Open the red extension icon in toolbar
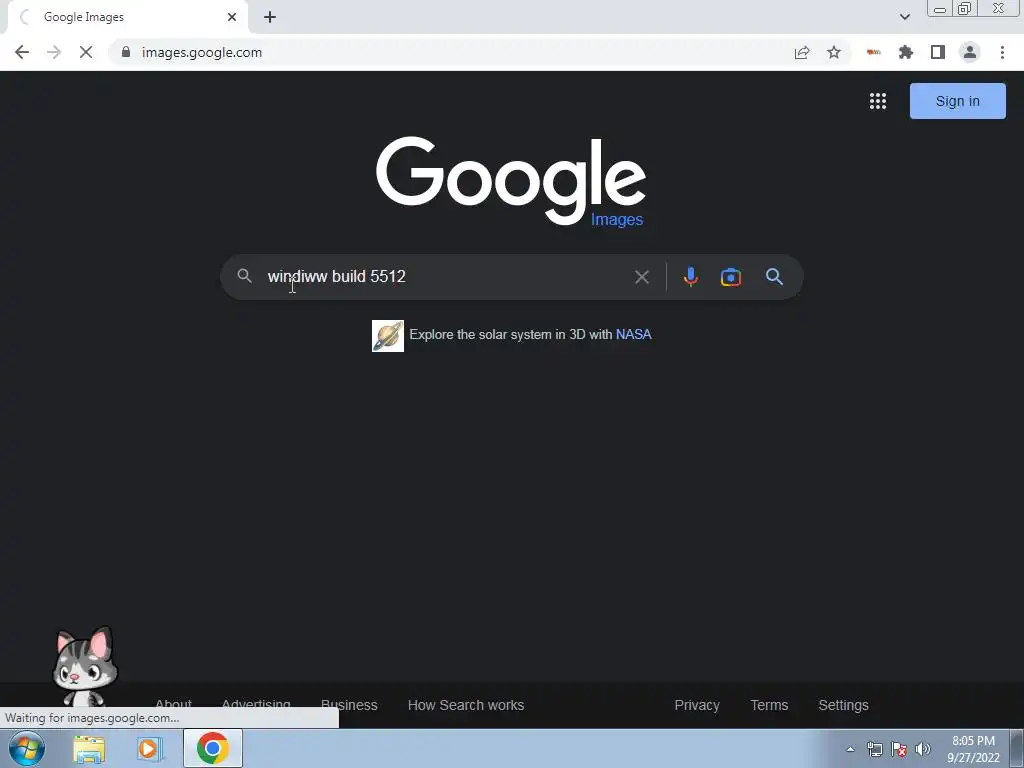1024x768 pixels. point(874,52)
